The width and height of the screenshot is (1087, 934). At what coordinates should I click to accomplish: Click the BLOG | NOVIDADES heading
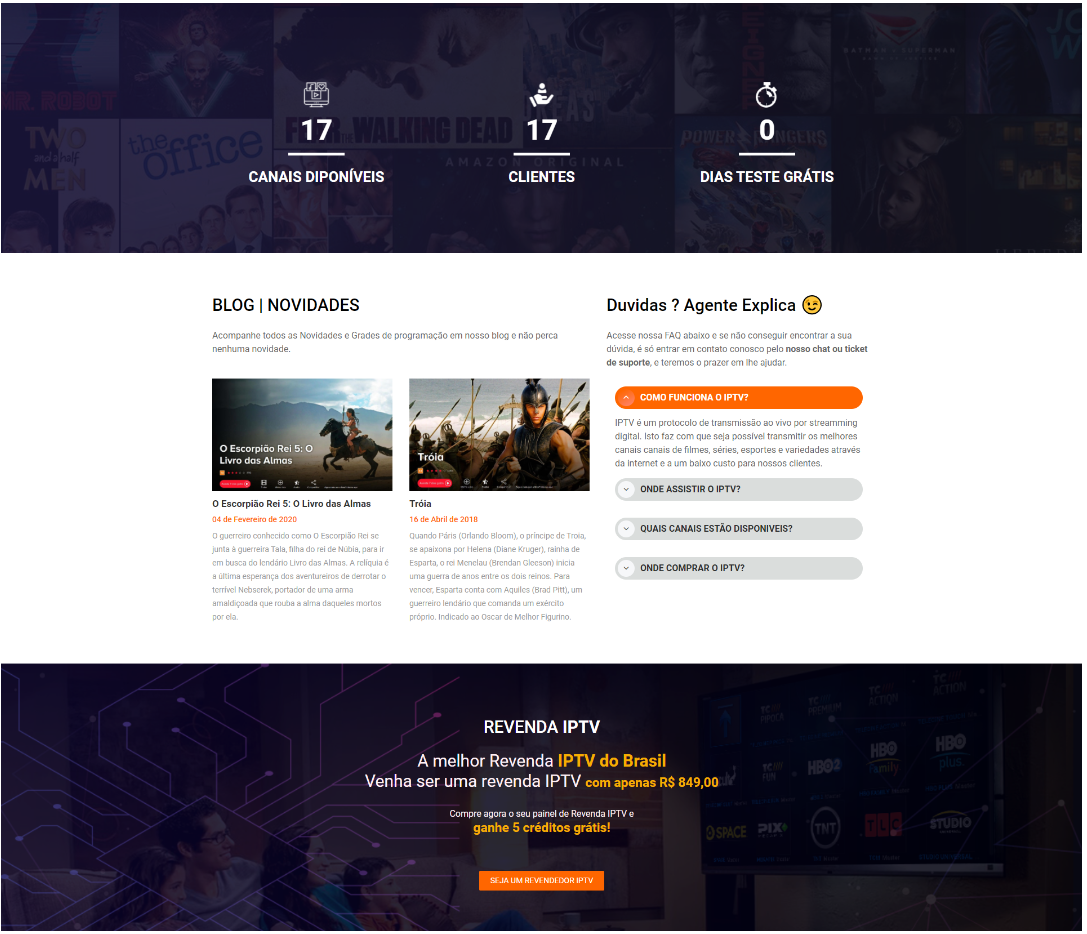coord(286,305)
